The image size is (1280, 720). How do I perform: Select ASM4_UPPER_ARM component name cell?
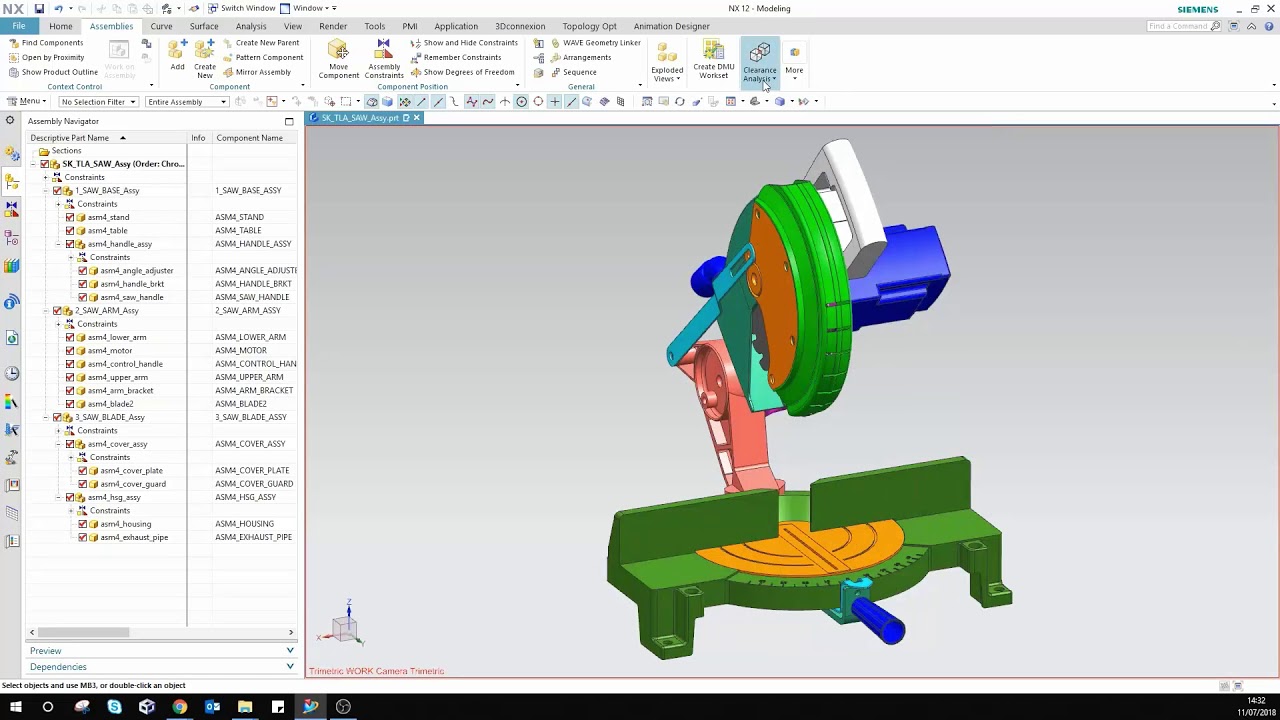(249, 377)
